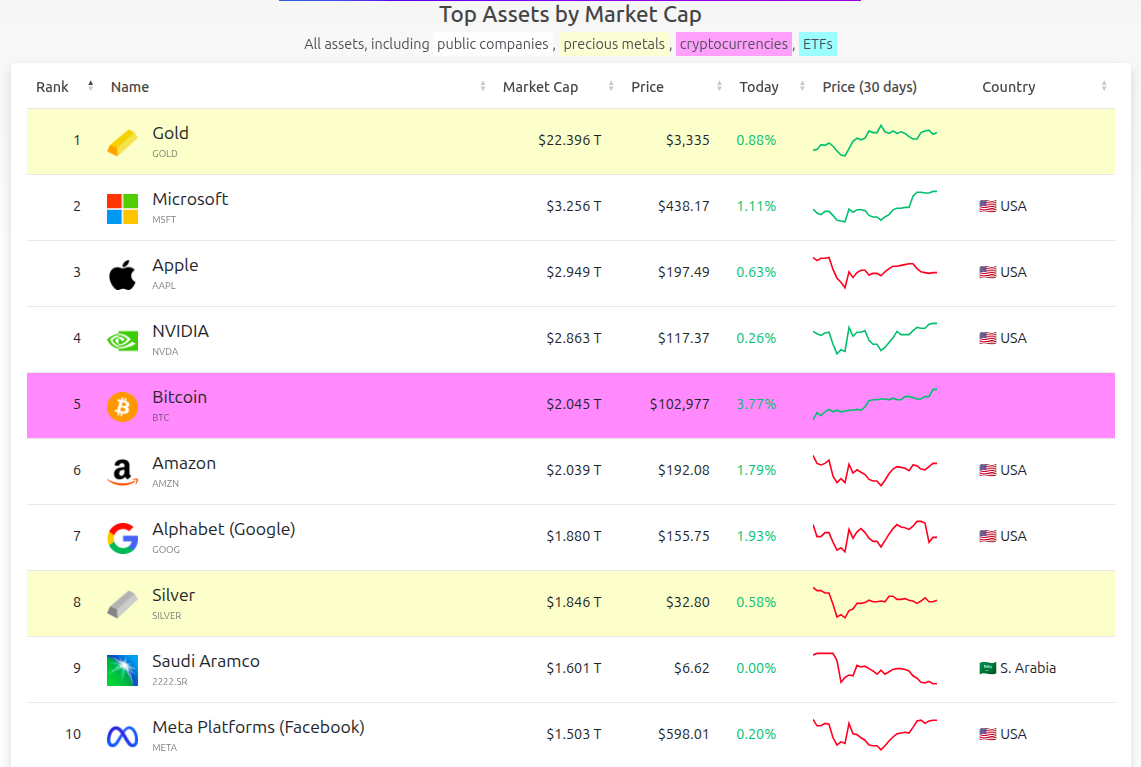Click the Gold bar icon
The height and width of the screenshot is (767, 1141).
click(122, 143)
